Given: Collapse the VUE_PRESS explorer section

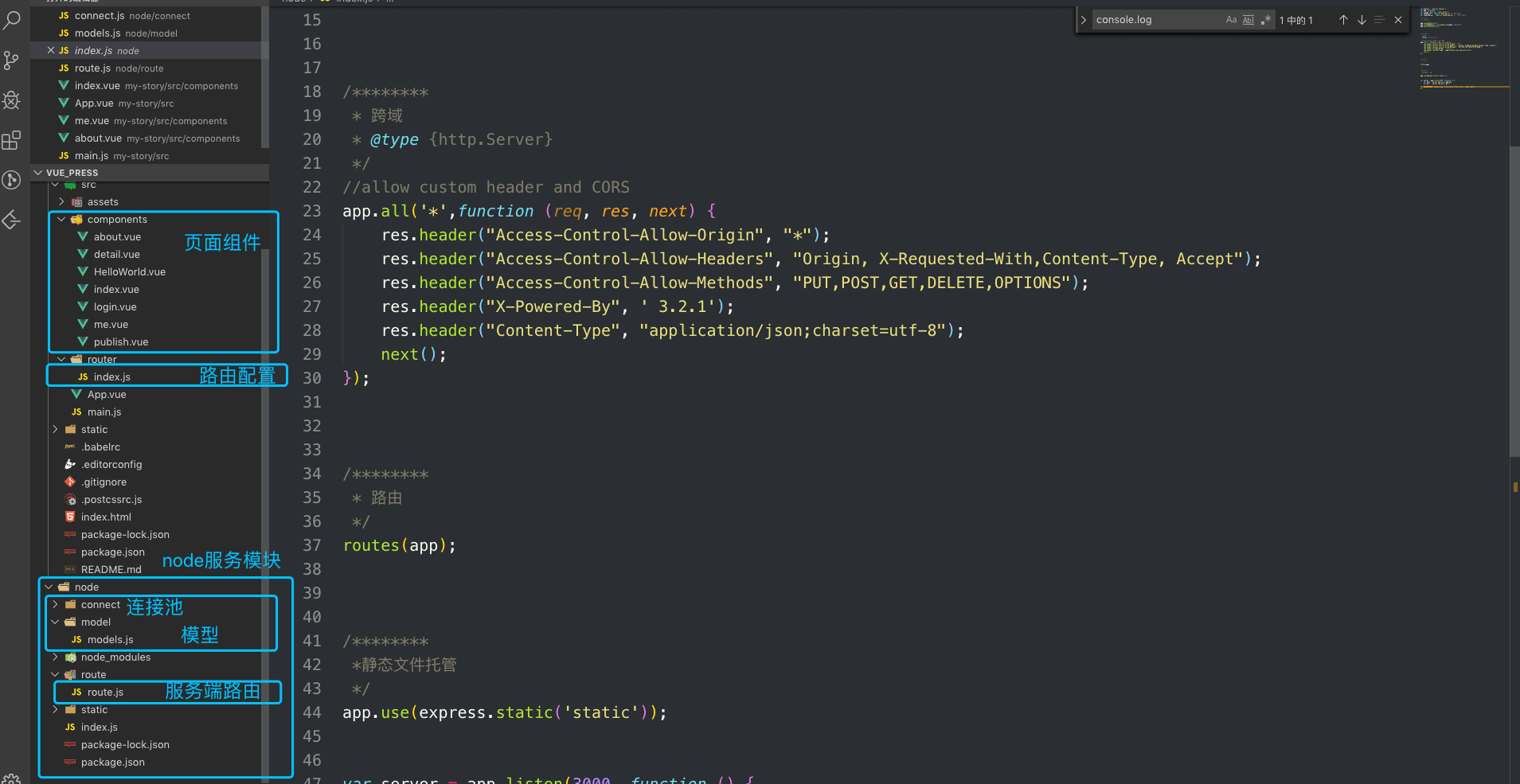Looking at the screenshot, I should (x=38, y=173).
